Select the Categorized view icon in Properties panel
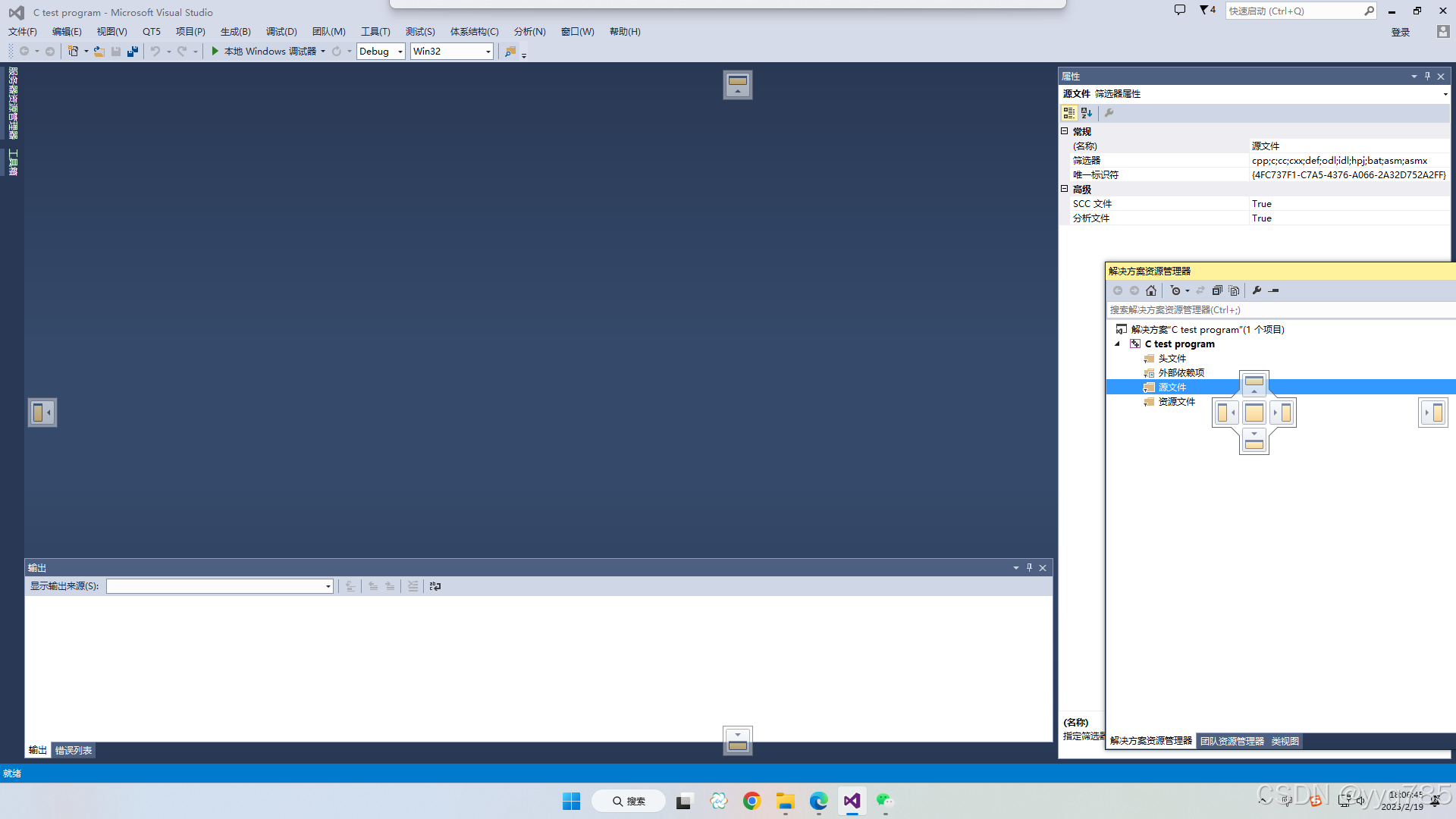The image size is (1456, 819). coord(1068,112)
